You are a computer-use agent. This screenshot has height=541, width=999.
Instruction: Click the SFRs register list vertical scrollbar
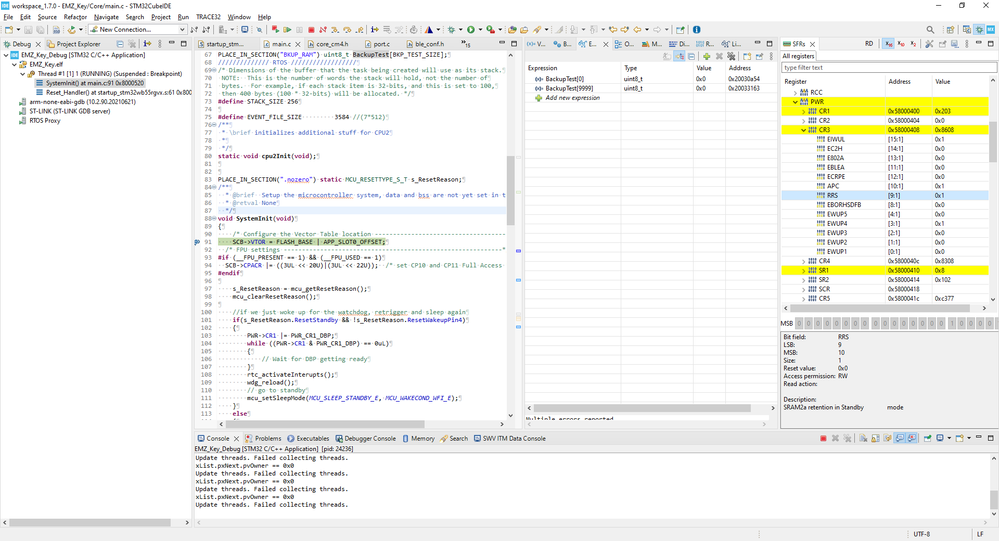(x=993, y=141)
